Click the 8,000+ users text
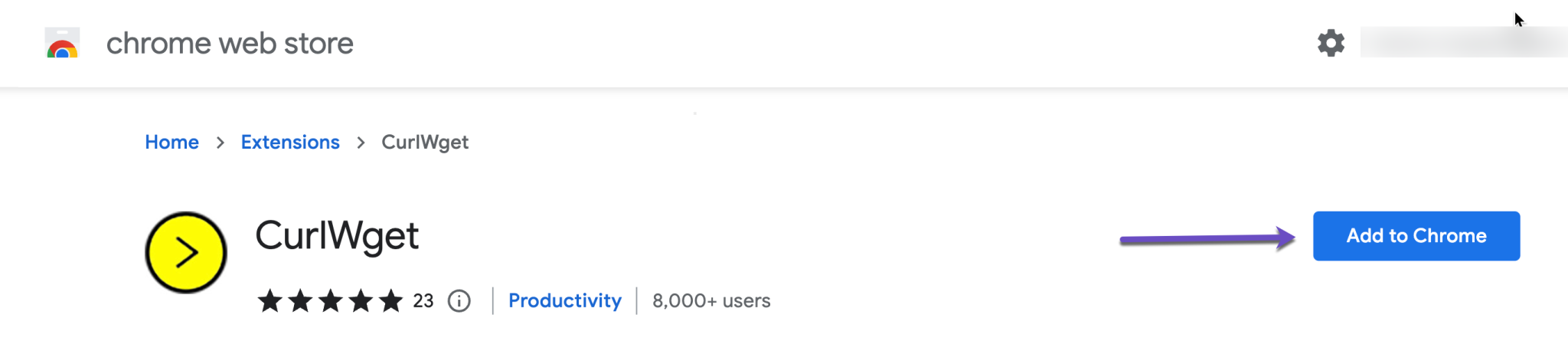 [711, 301]
